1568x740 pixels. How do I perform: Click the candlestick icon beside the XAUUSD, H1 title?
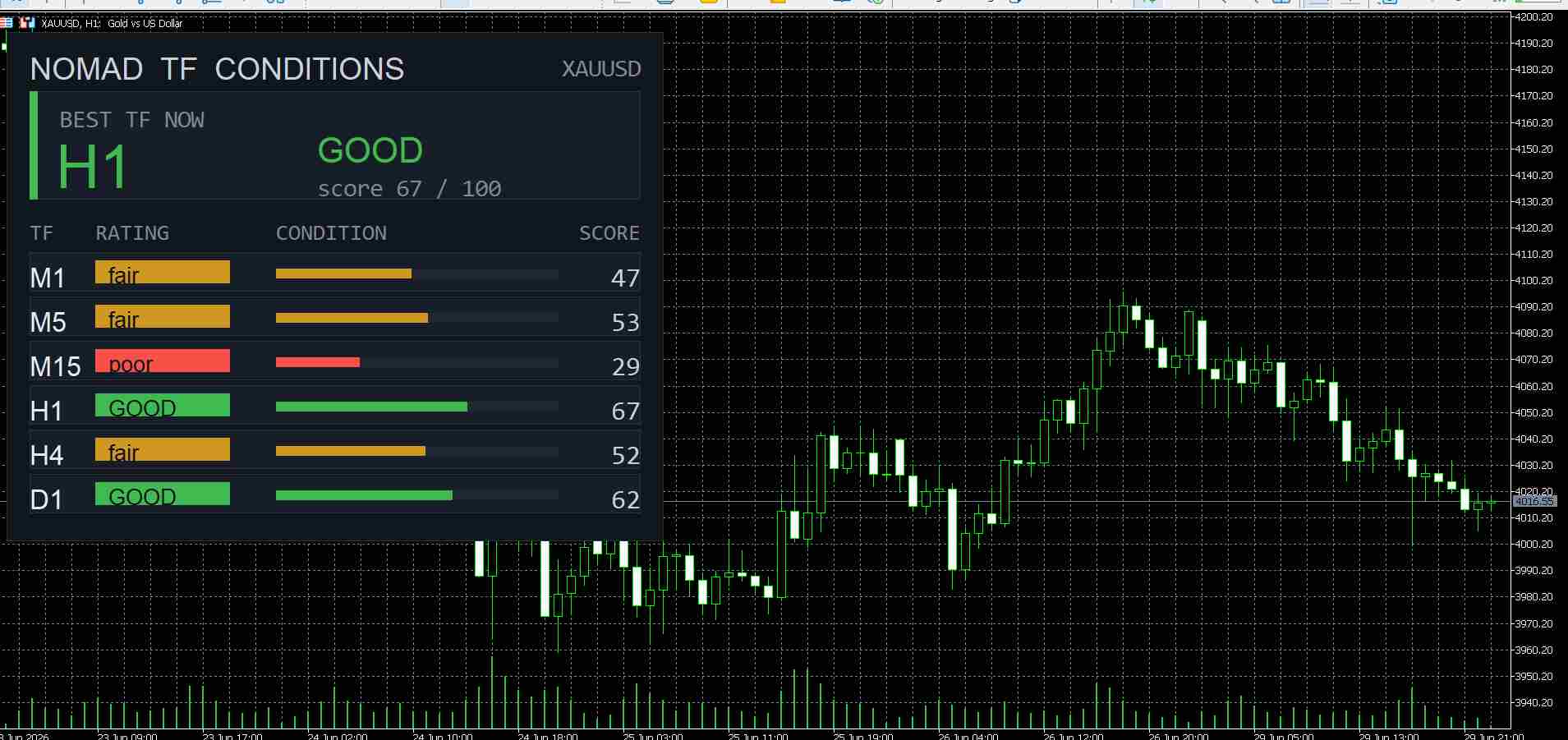[27, 23]
